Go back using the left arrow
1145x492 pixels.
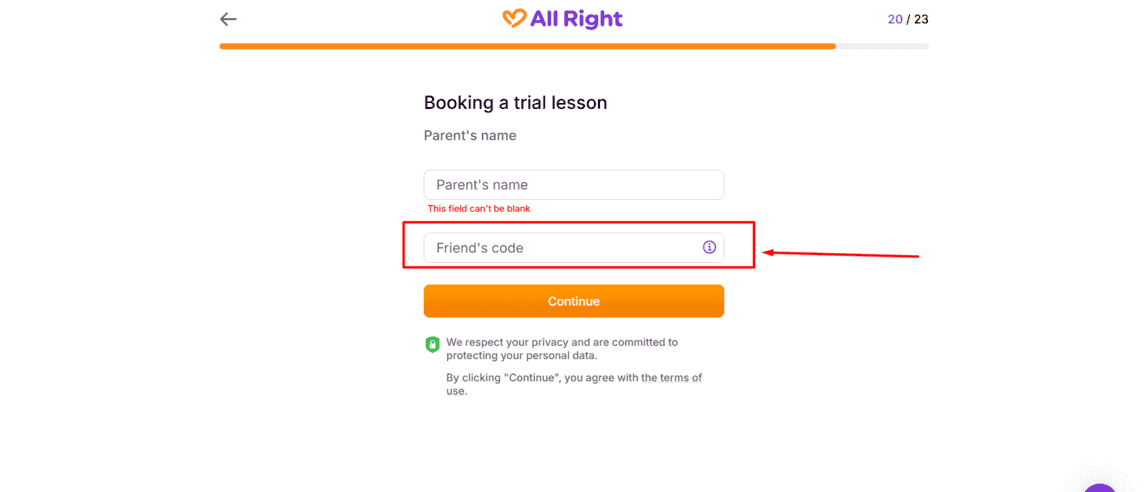229,19
